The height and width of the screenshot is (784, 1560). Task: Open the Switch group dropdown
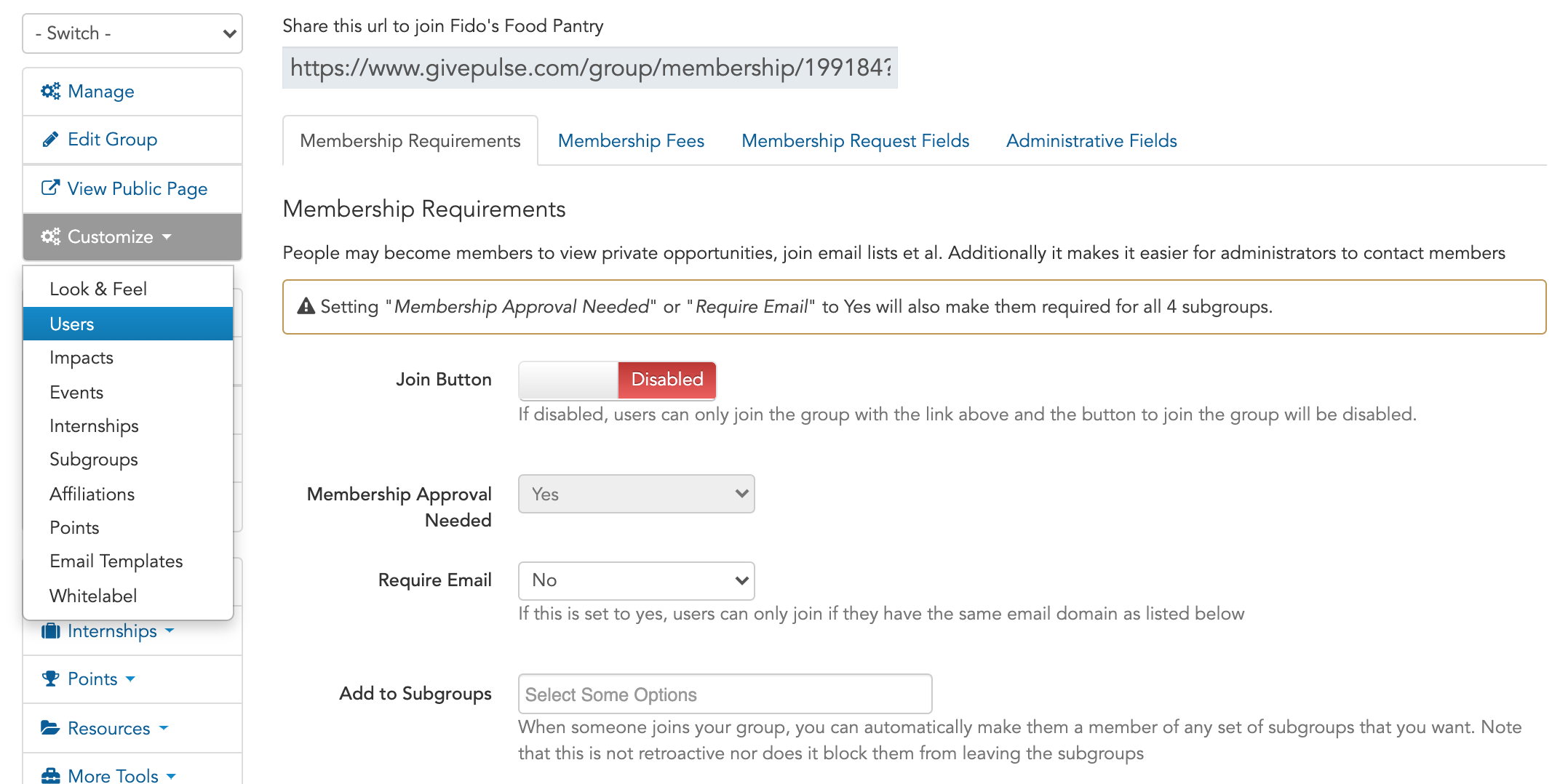tap(132, 33)
